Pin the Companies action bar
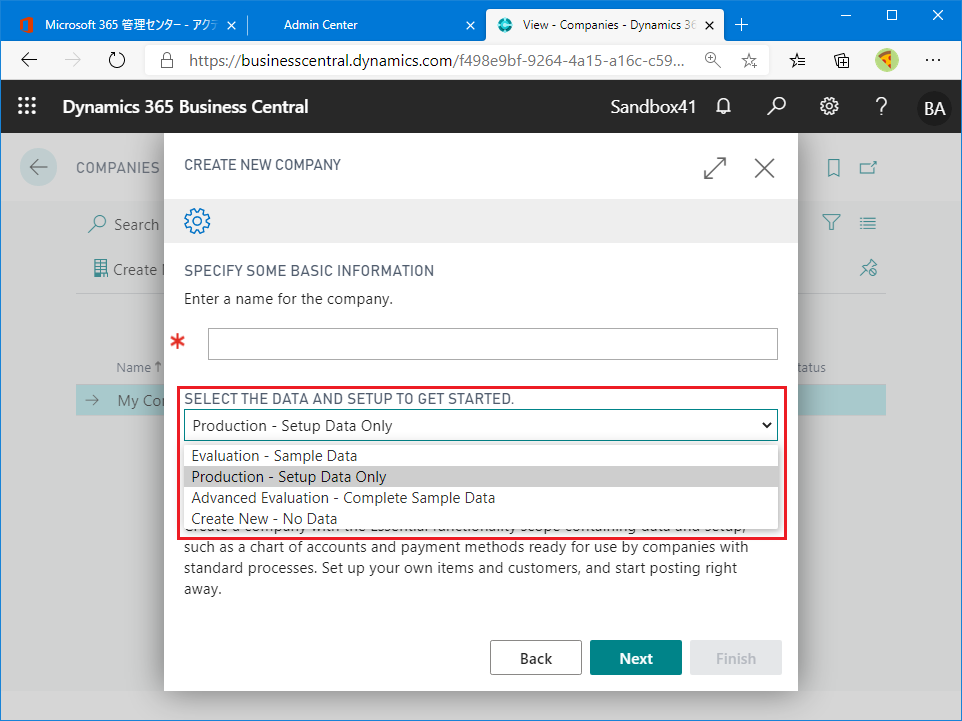 (869, 268)
